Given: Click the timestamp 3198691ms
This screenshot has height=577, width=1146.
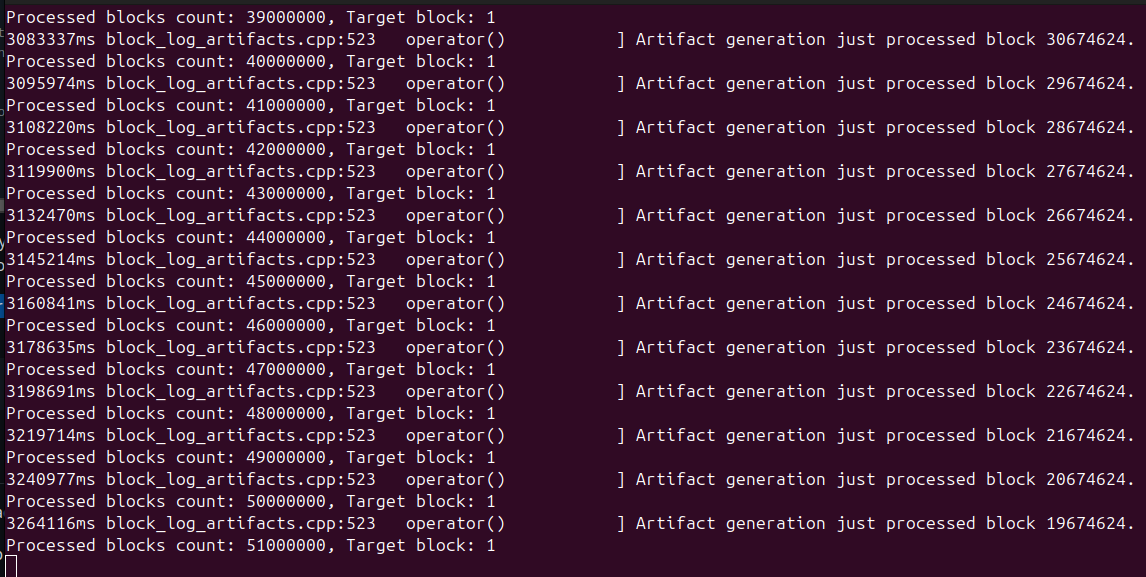Looking at the screenshot, I should [50, 391].
